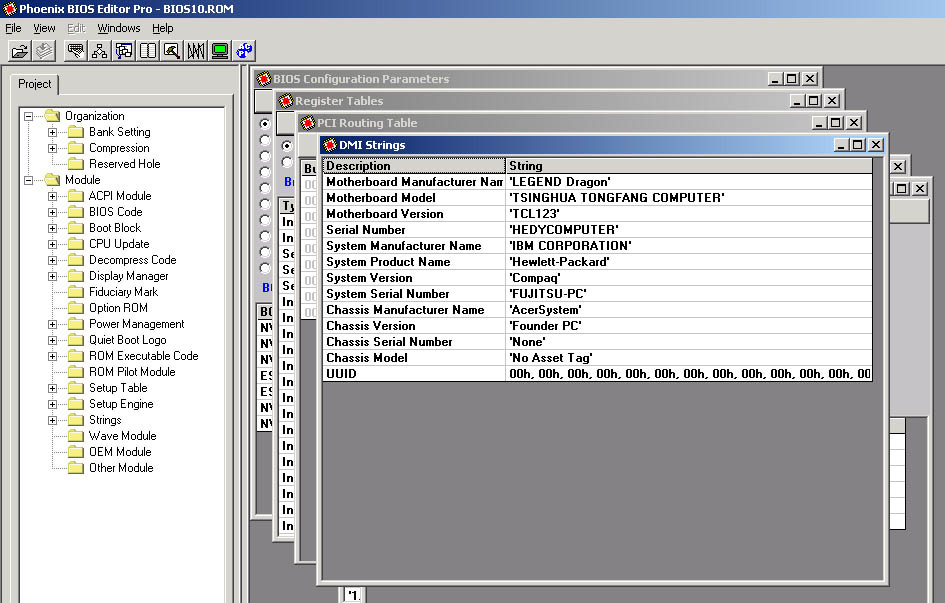Screen dimensions: 945x603
Task: Click the zigzag waveform toolbar icon
Action: pyautogui.click(x=196, y=50)
